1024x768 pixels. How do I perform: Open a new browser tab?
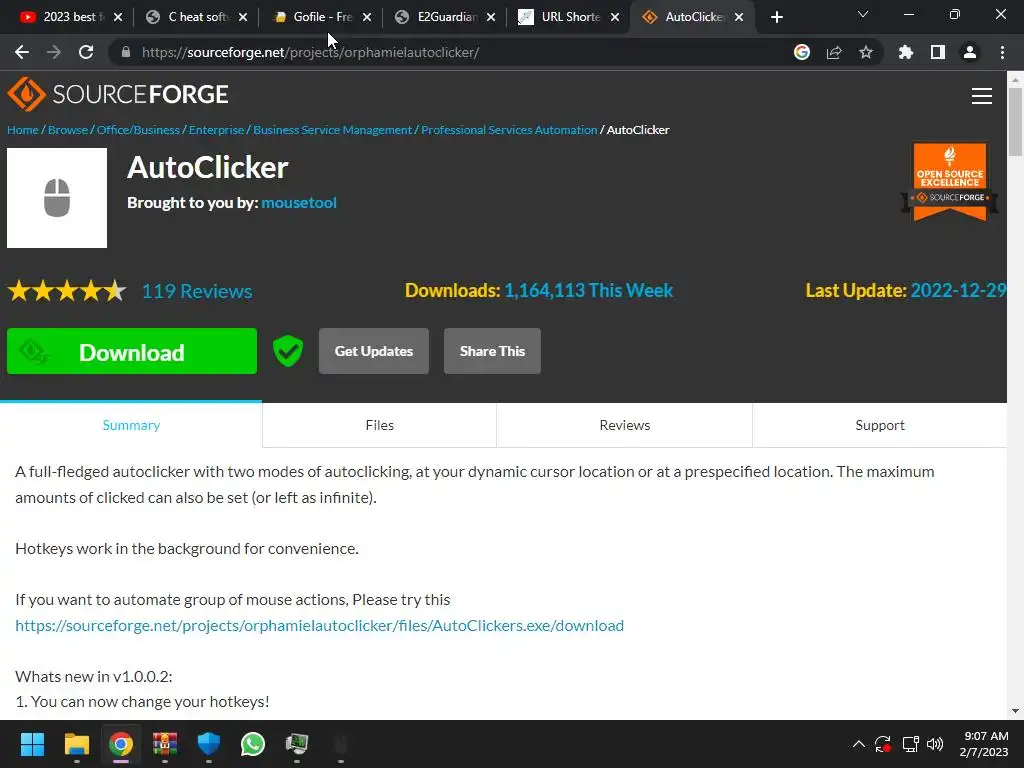[776, 17]
